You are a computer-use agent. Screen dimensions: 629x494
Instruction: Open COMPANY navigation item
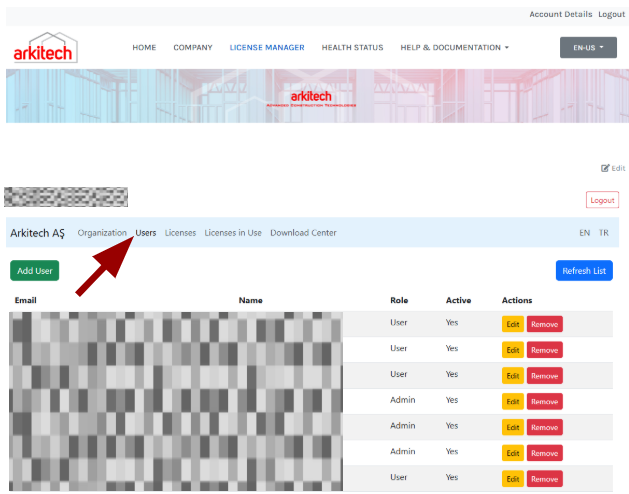[x=193, y=47]
